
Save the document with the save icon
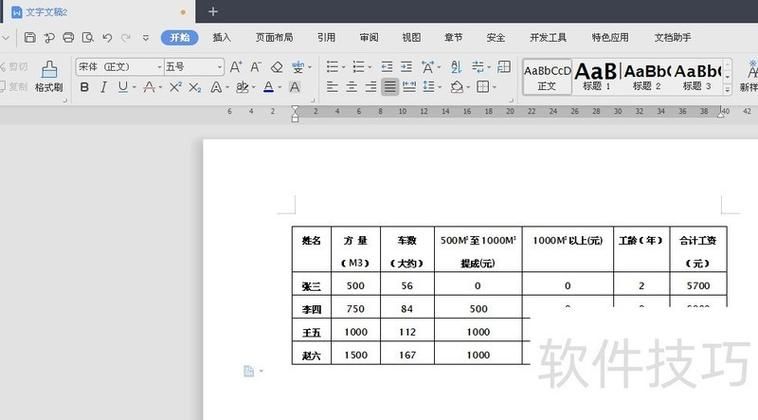click(x=30, y=38)
